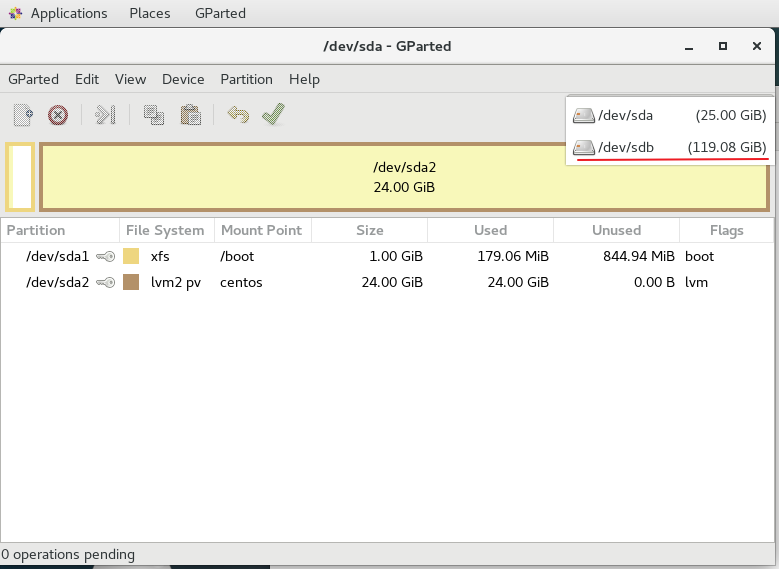Screen dimensions: 779x569
Task: Click the disk icon next to /dev/sda
Action: pyautogui.click(x=584, y=116)
